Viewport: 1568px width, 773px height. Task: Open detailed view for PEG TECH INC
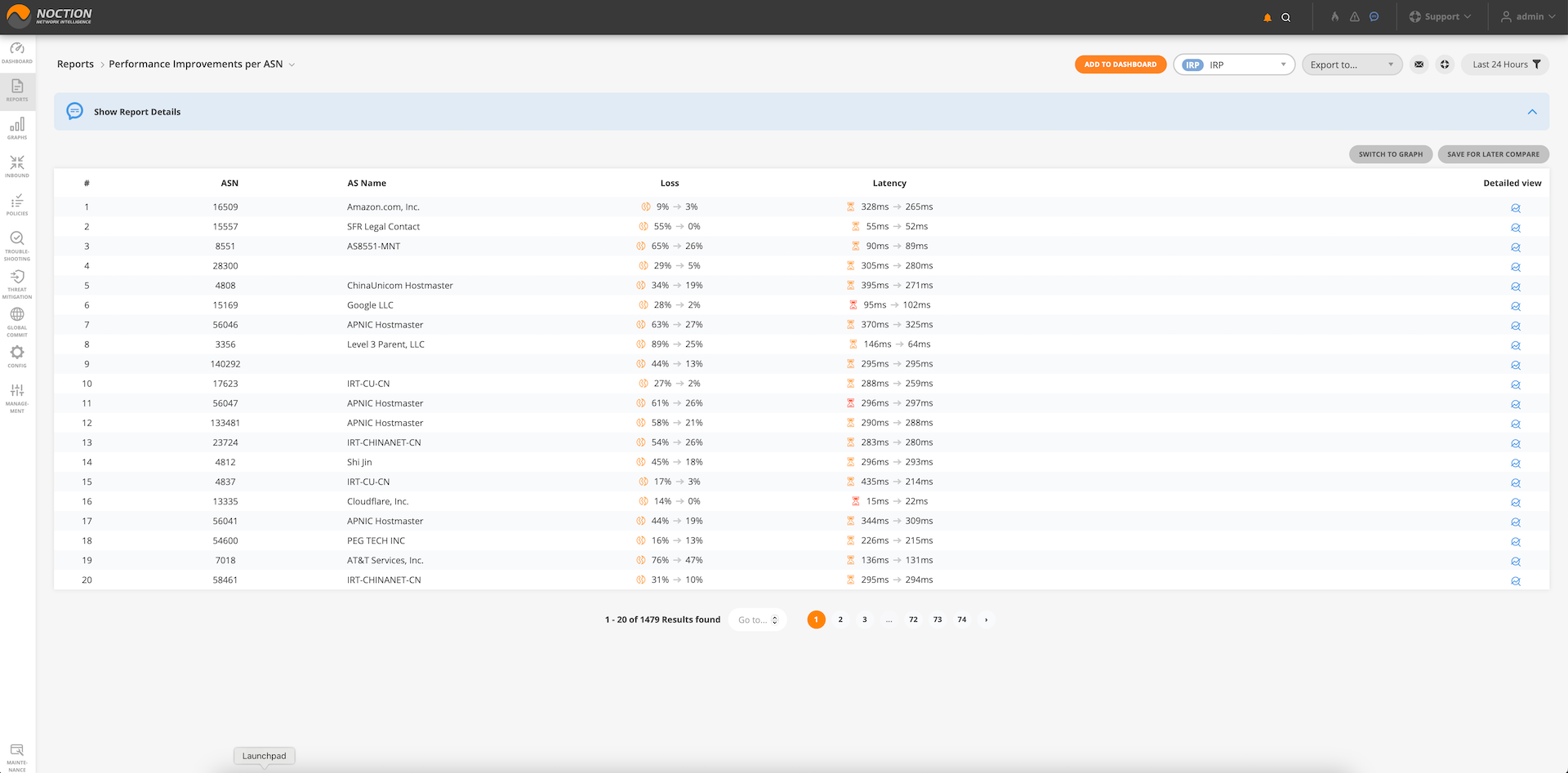[x=1516, y=542]
